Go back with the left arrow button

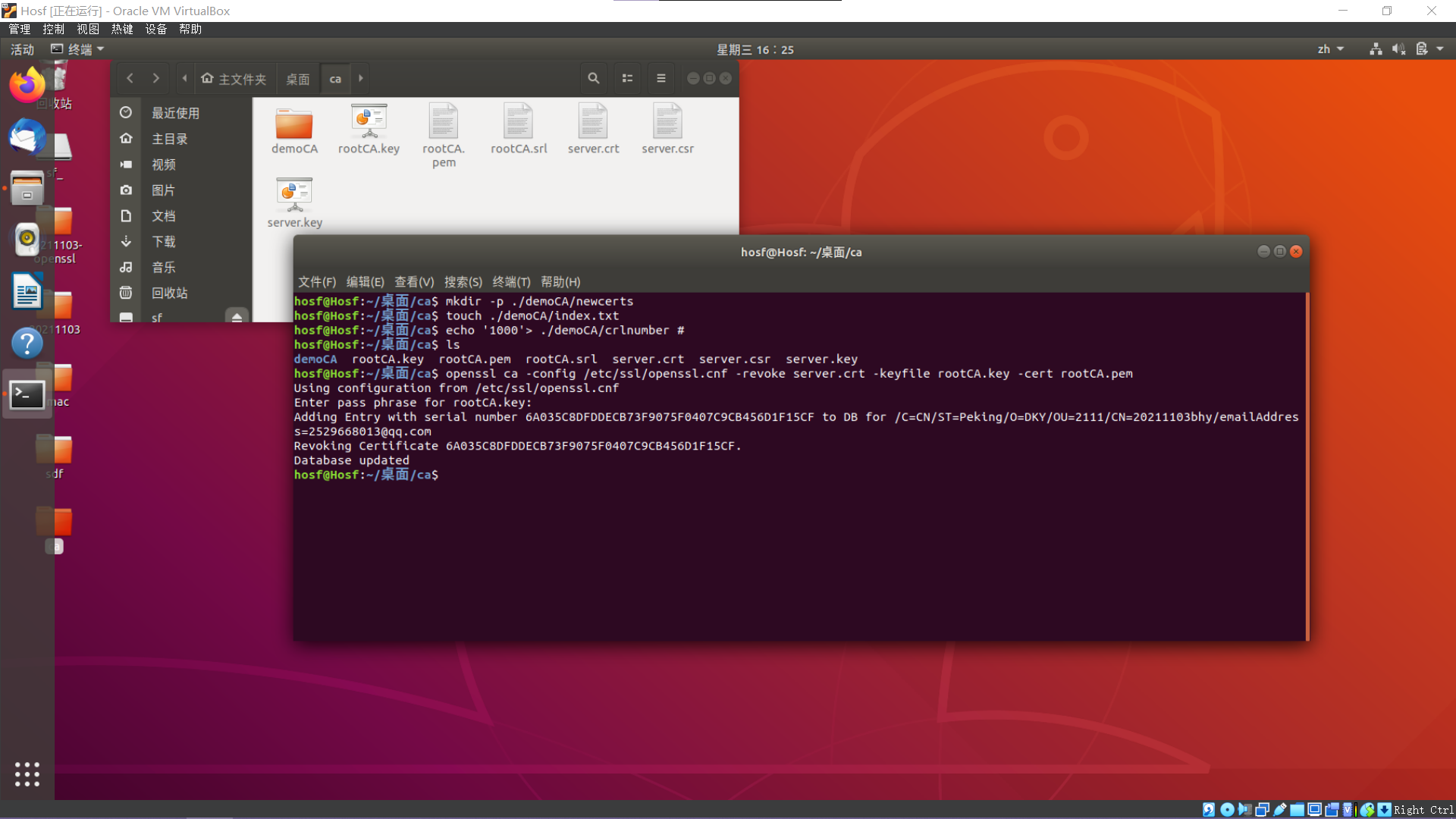pos(130,78)
